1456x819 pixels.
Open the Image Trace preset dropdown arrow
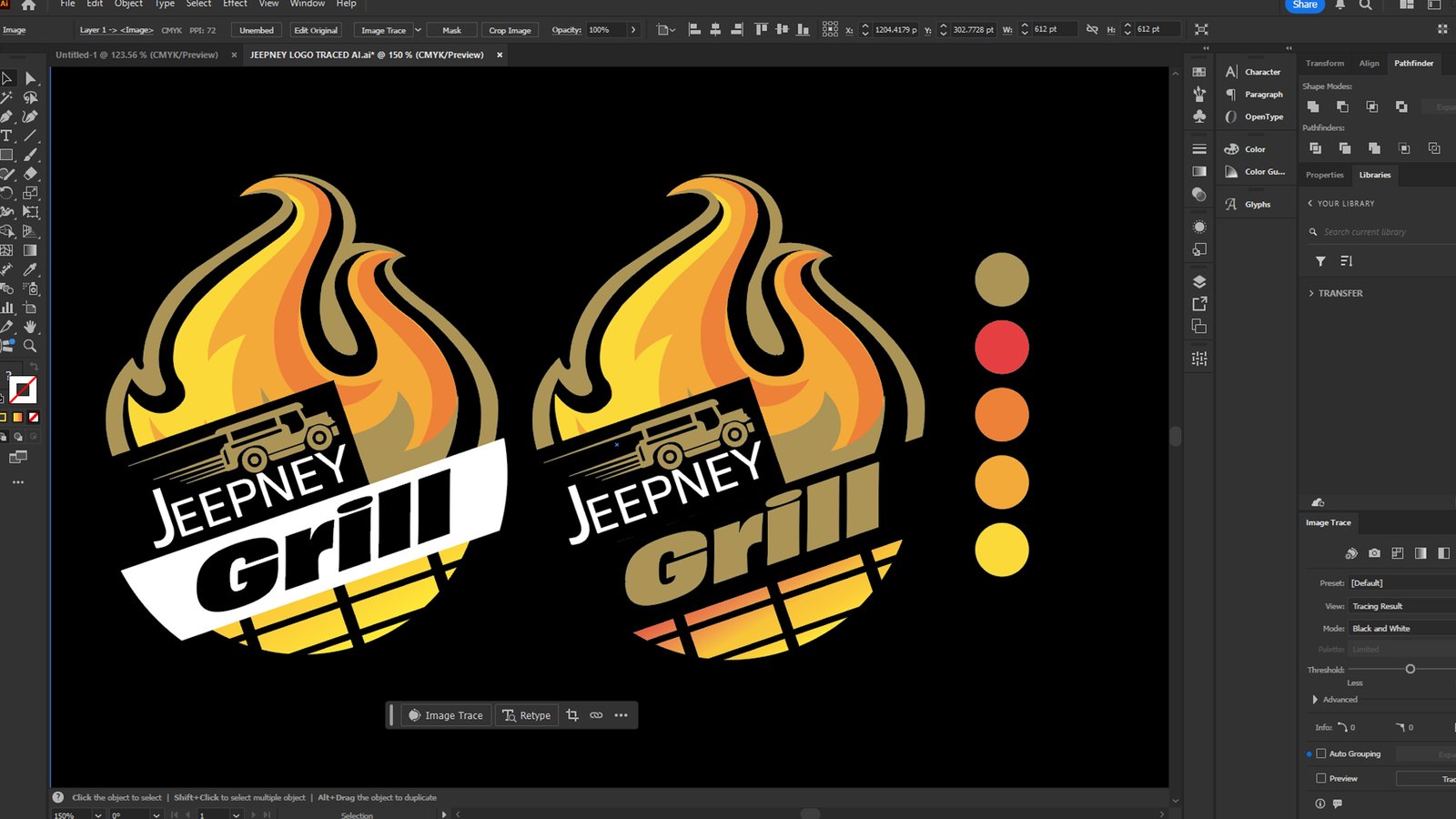coord(418,30)
